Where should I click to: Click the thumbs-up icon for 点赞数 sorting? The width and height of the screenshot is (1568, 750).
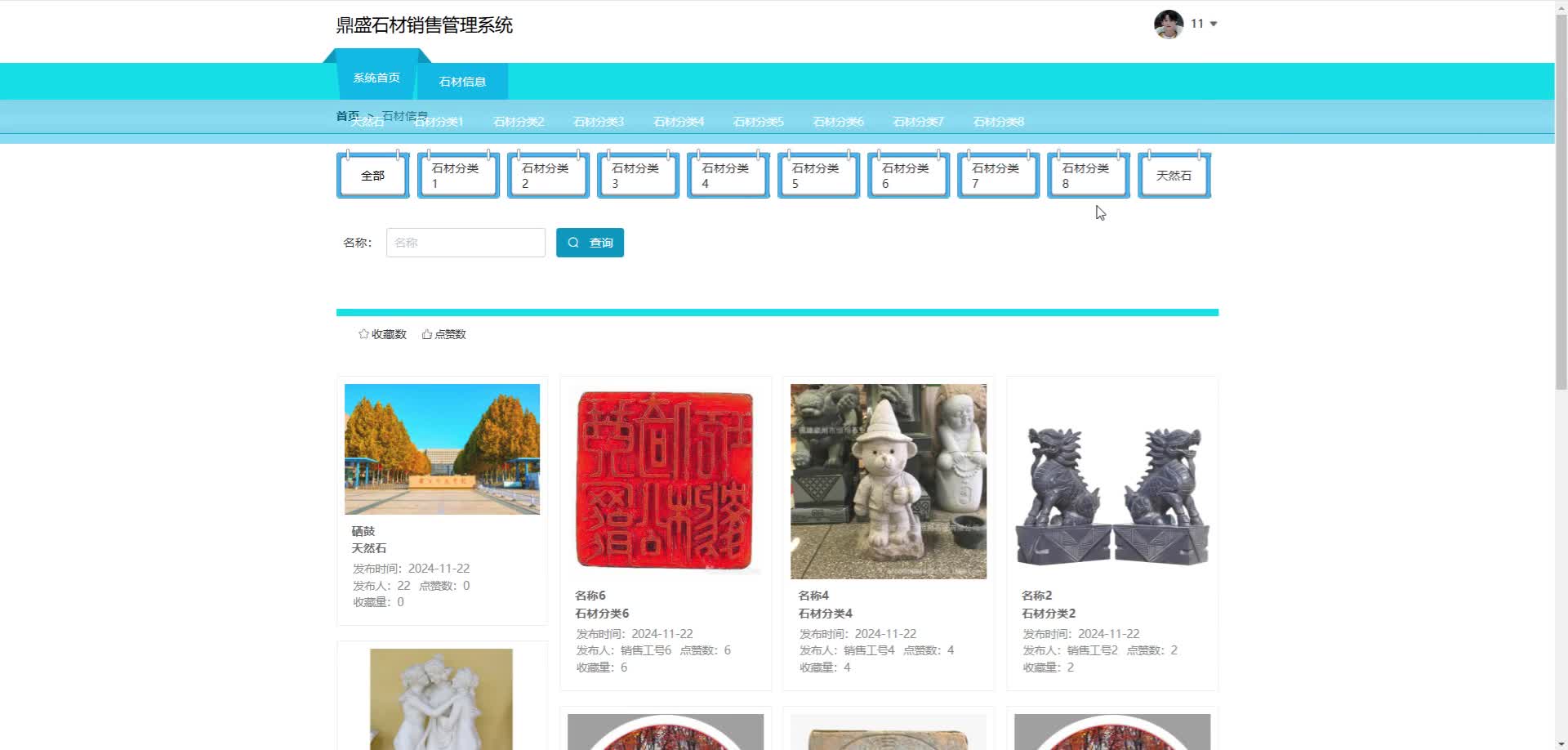click(426, 334)
